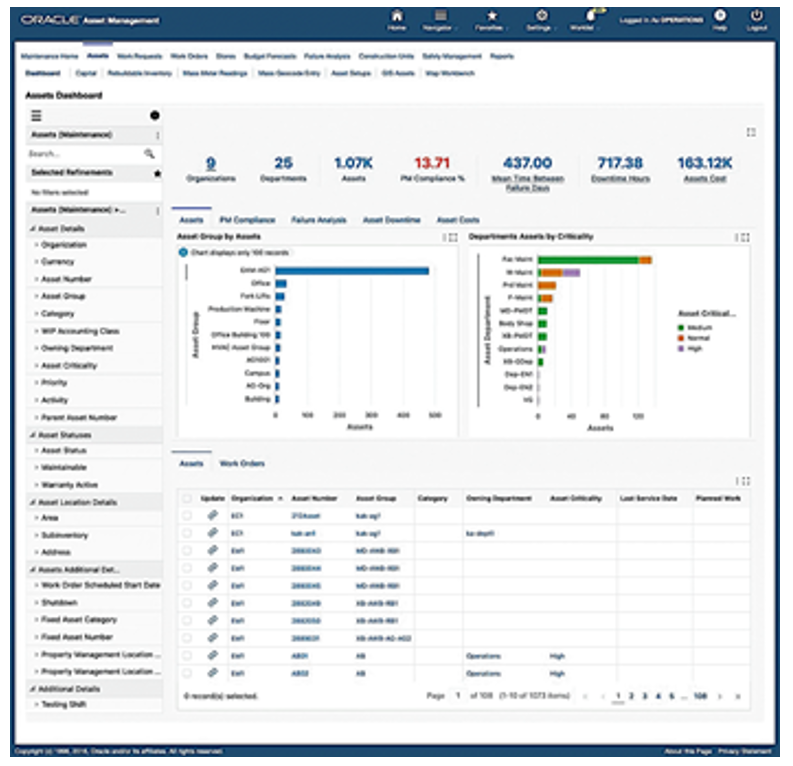Switch to the Asset Costs tab
The height and width of the screenshot is (766, 793).
458,220
